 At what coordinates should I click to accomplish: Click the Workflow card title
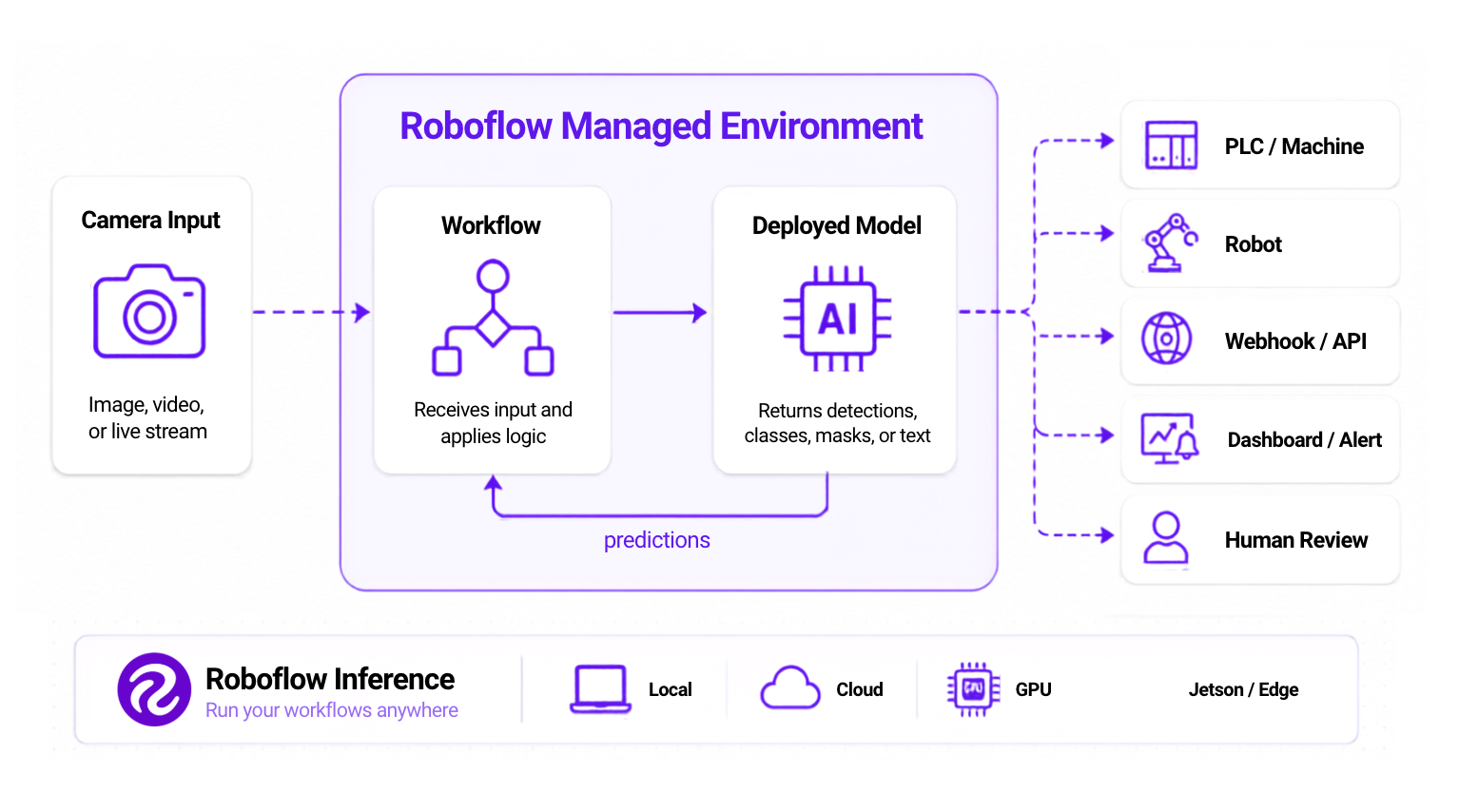coord(491,225)
